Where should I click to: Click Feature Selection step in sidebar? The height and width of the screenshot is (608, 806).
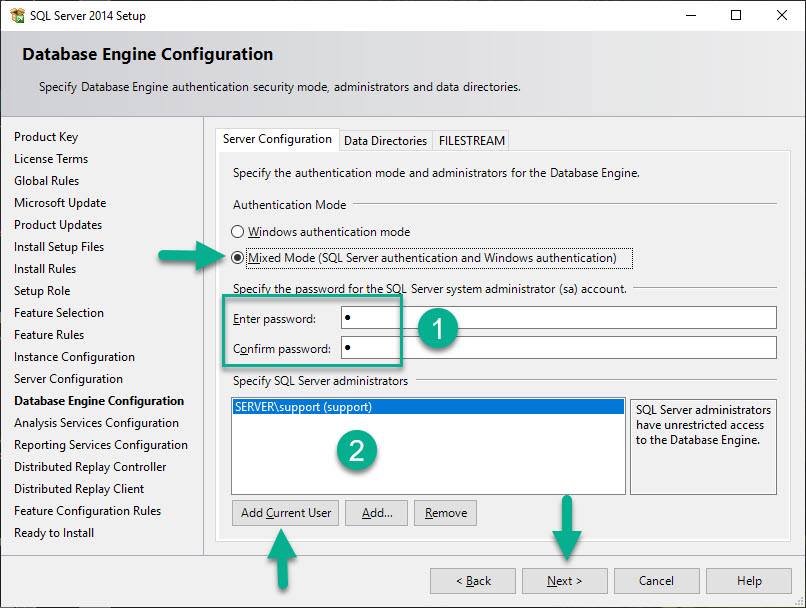(x=59, y=313)
